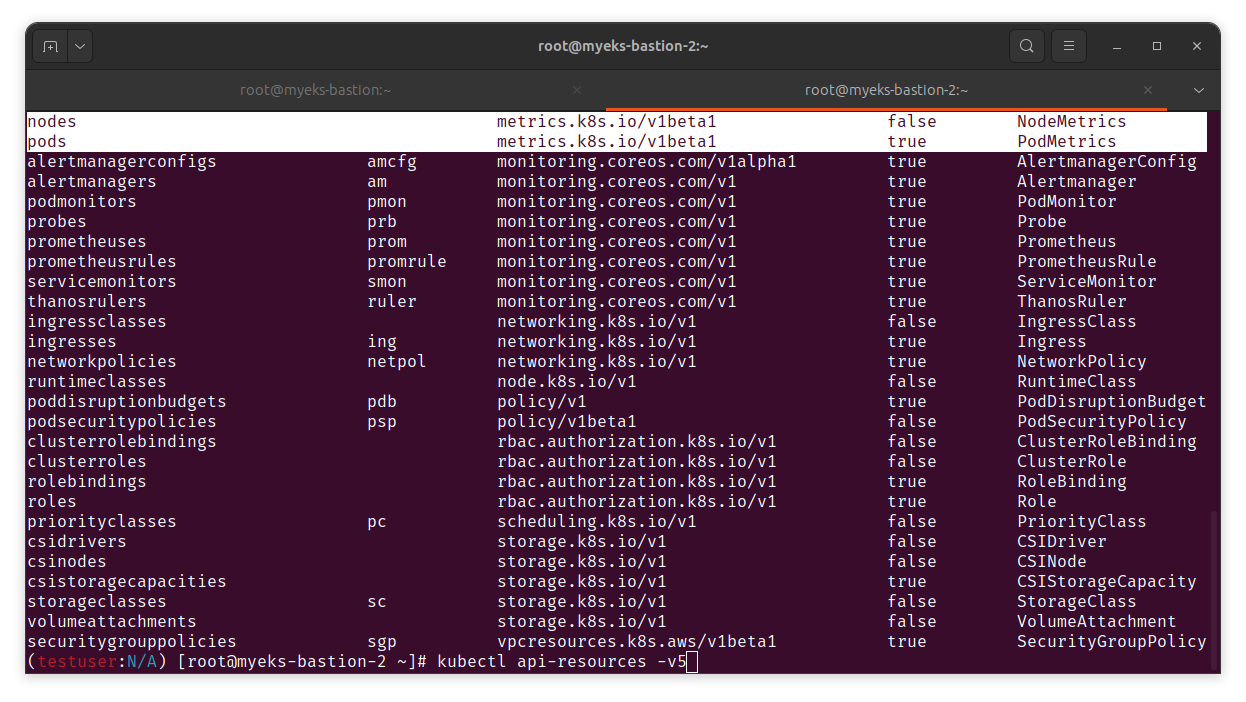1246x702 pixels.
Task: Maximize the terminal window
Action: (x=1157, y=46)
